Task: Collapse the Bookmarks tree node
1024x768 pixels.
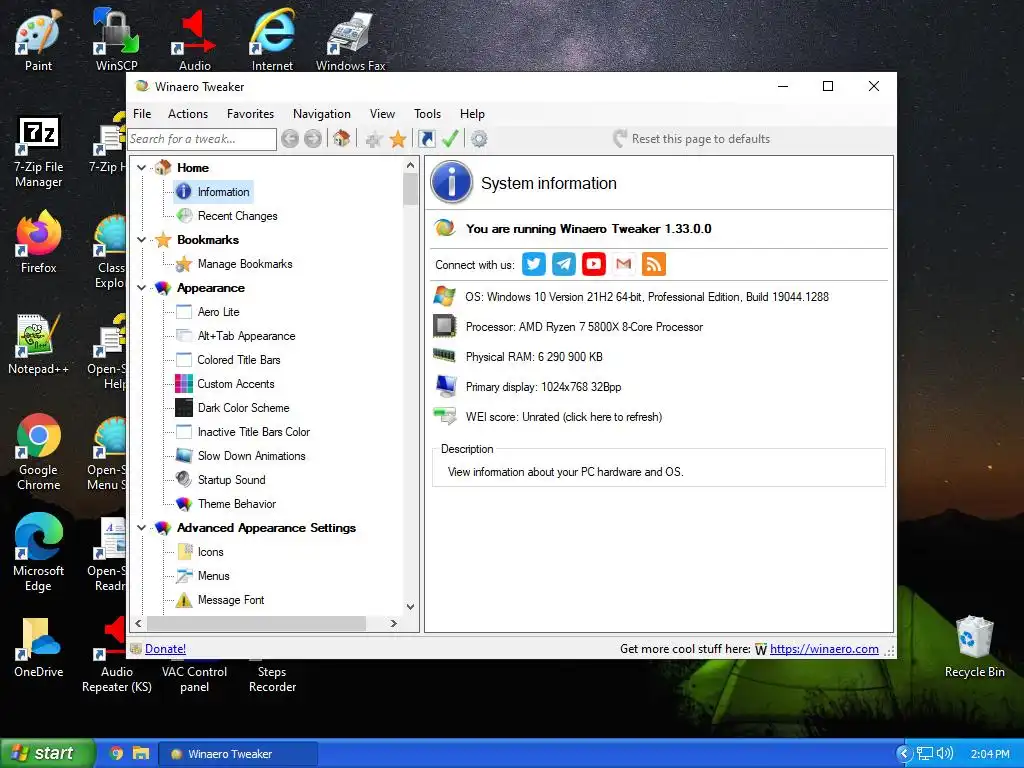Action: coord(141,240)
